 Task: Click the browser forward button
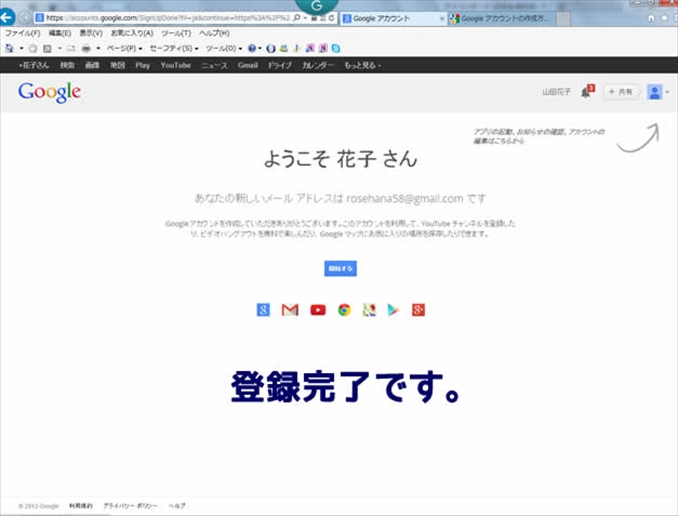point(25,18)
